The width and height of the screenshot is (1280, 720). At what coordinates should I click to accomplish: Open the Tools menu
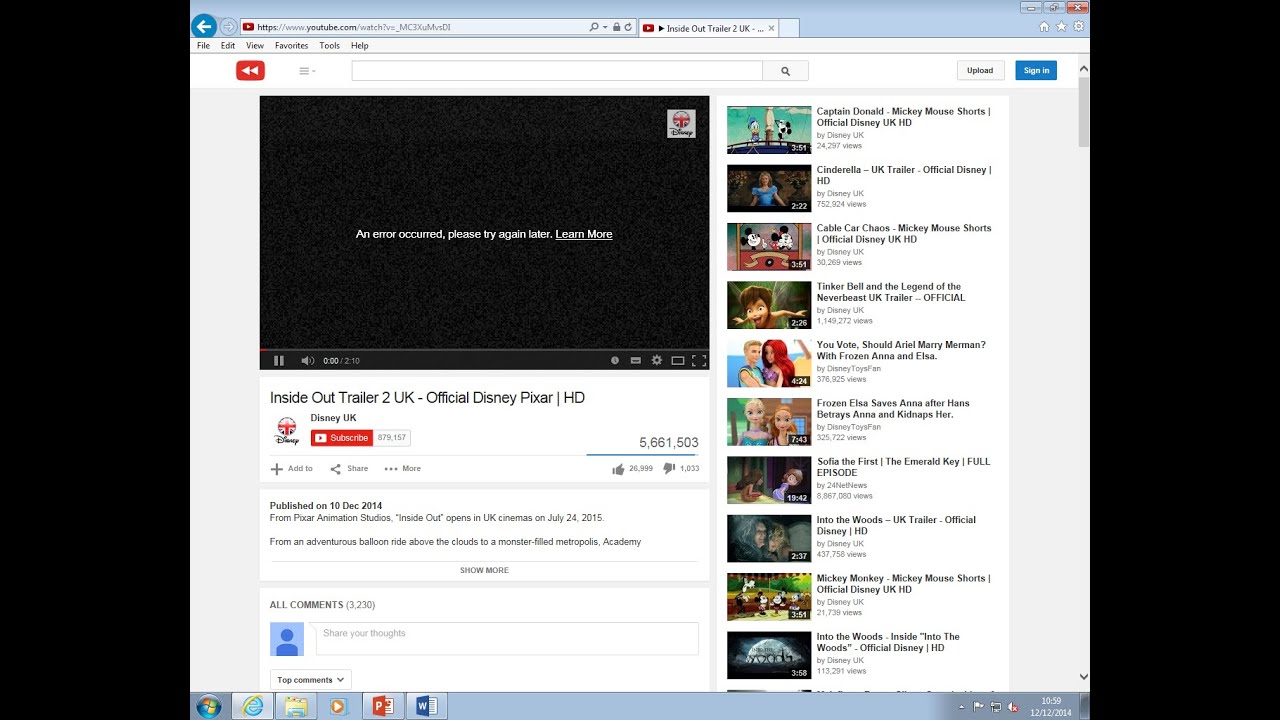click(330, 46)
